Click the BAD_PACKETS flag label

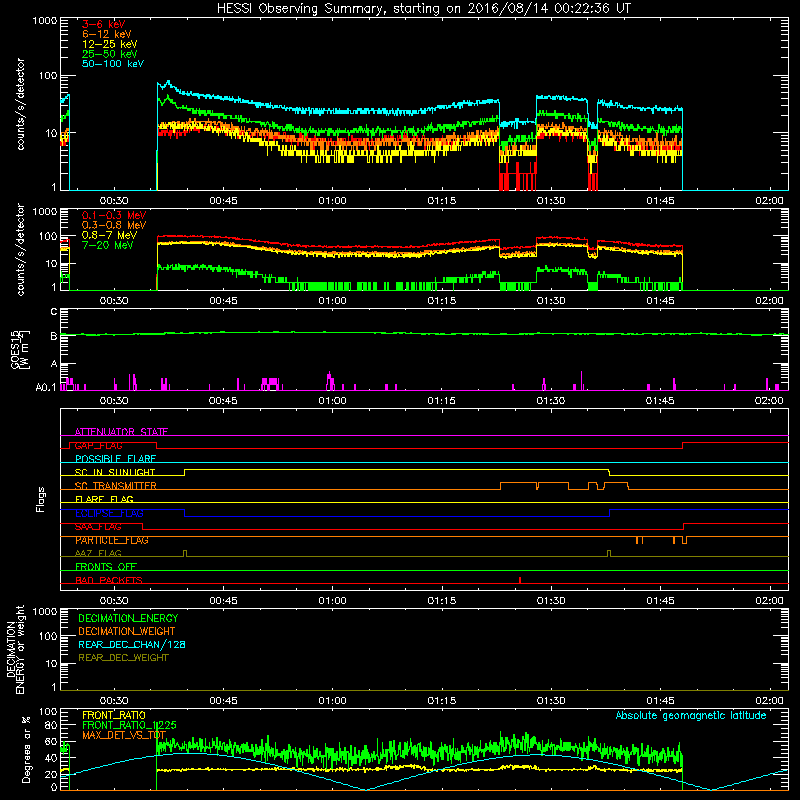[x=109, y=580]
